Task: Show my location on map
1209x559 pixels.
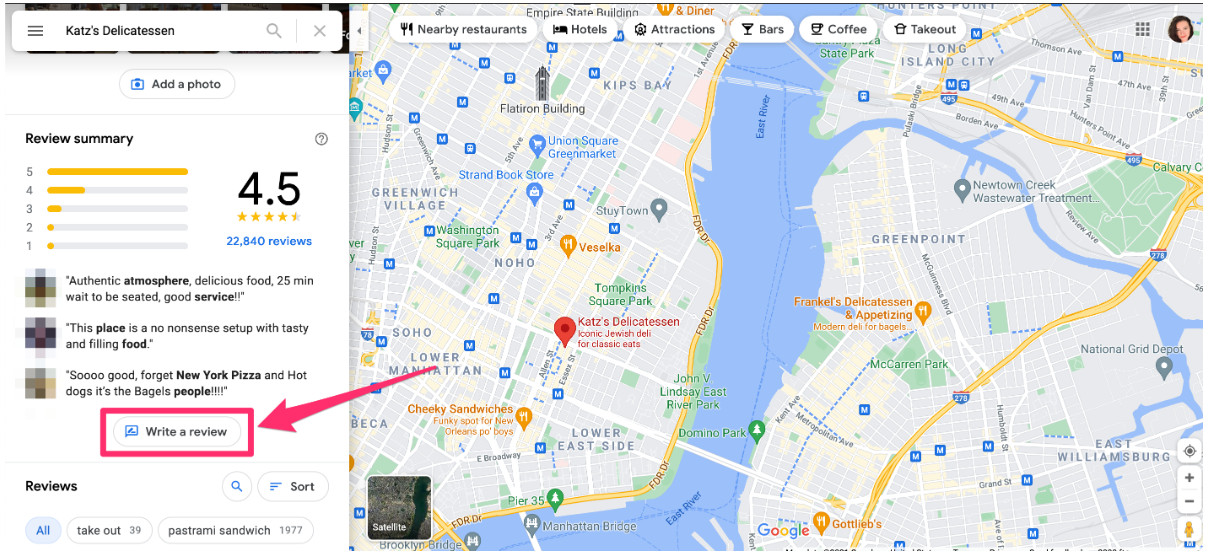Action: tap(1189, 451)
